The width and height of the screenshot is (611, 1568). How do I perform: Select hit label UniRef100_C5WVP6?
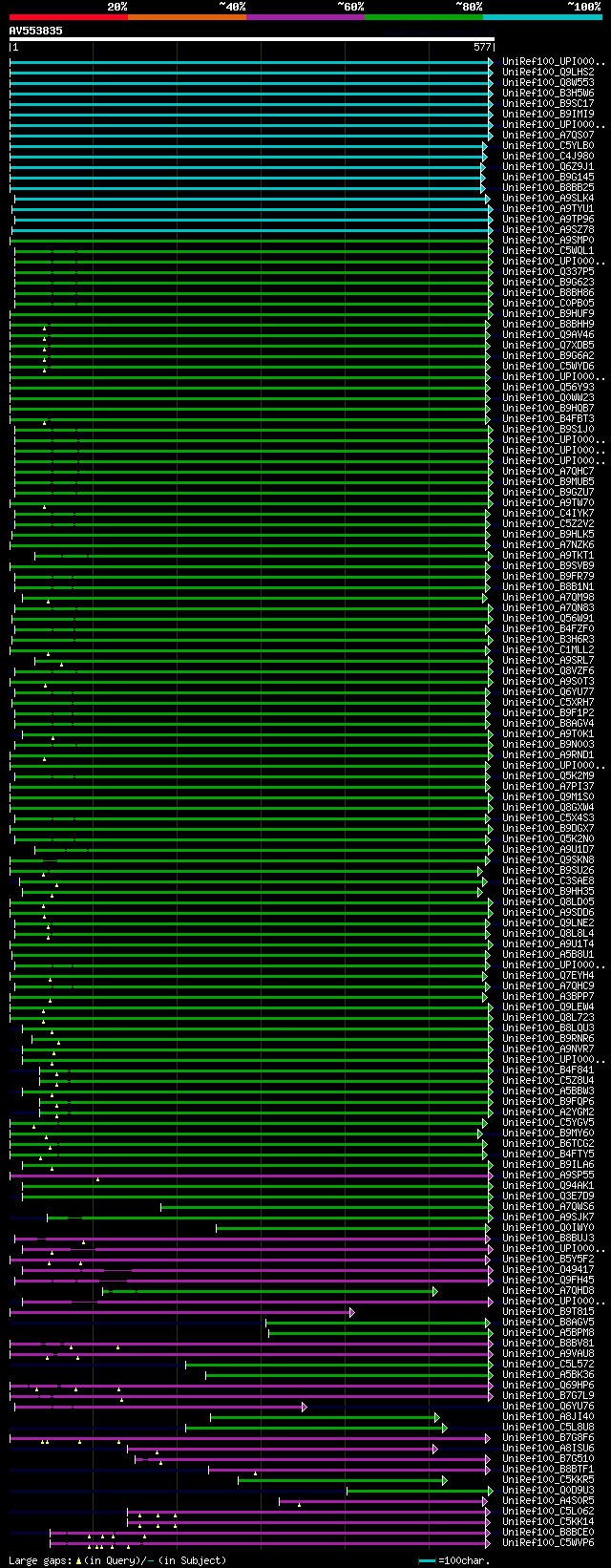(548, 1542)
